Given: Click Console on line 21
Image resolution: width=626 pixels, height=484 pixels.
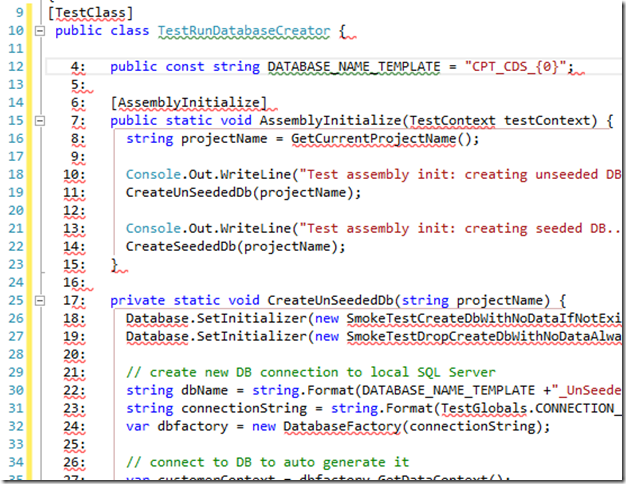Looking at the screenshot, I should [153, 228].
